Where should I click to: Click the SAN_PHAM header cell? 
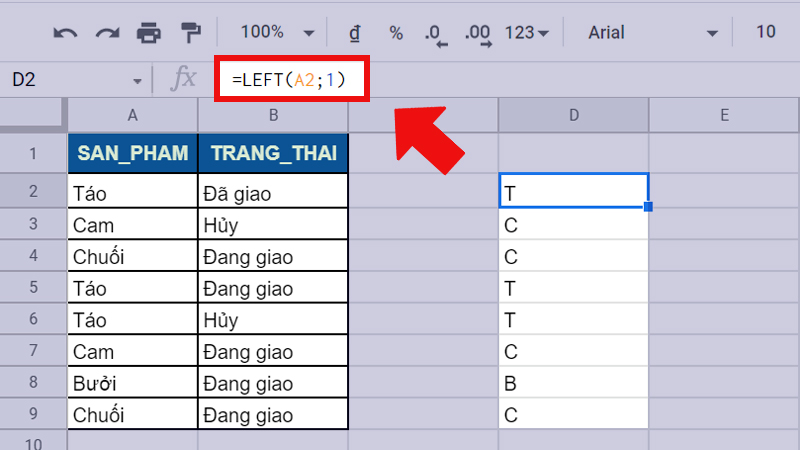pyautogui.click(x=133, y=154)
